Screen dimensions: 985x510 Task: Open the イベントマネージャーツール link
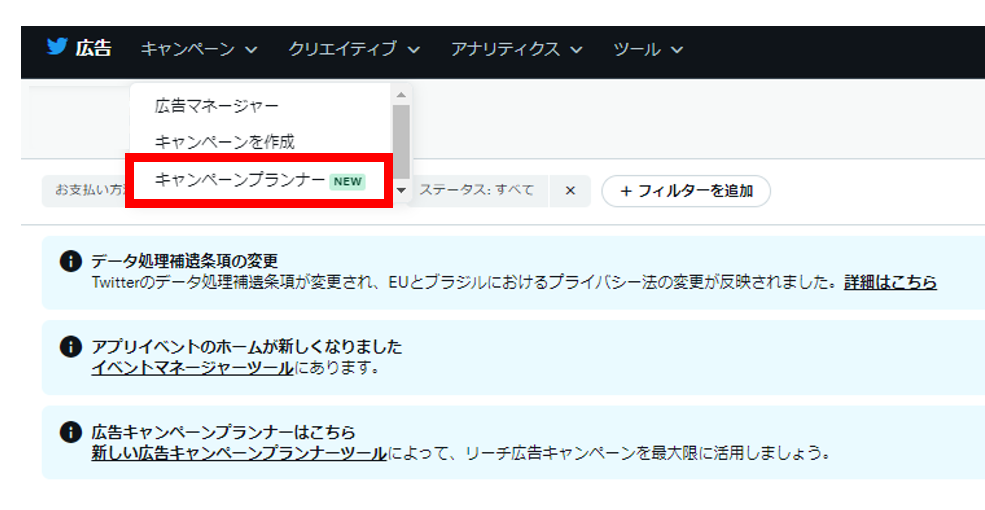click(192, 368)
